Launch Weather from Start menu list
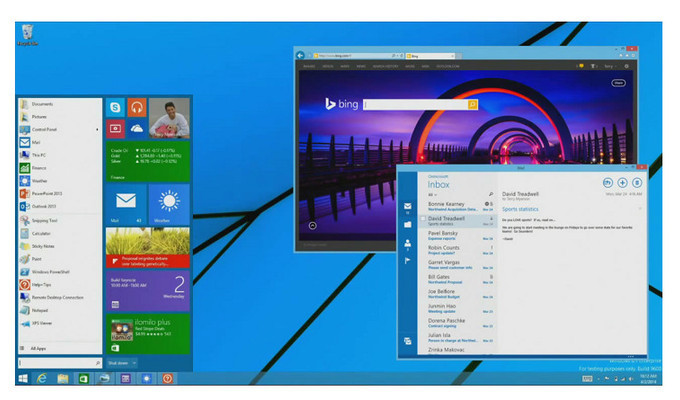Viewport: 680px width, 400px height. click(x=60, y=180)
